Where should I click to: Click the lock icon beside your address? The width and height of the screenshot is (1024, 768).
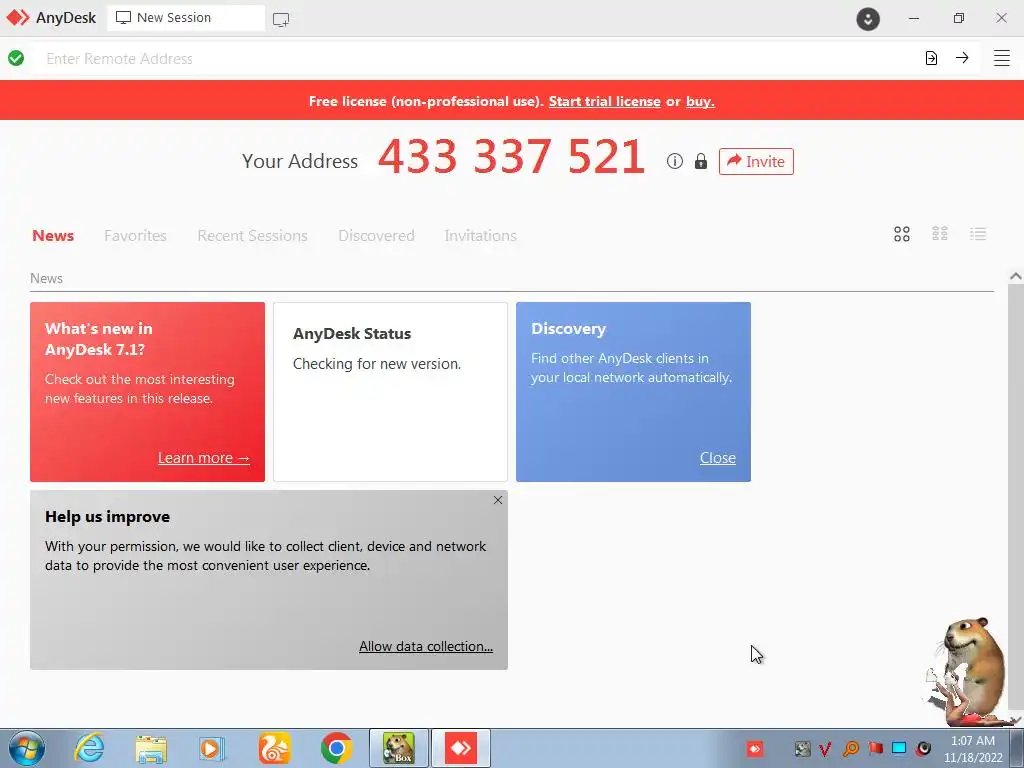point(701,161)
